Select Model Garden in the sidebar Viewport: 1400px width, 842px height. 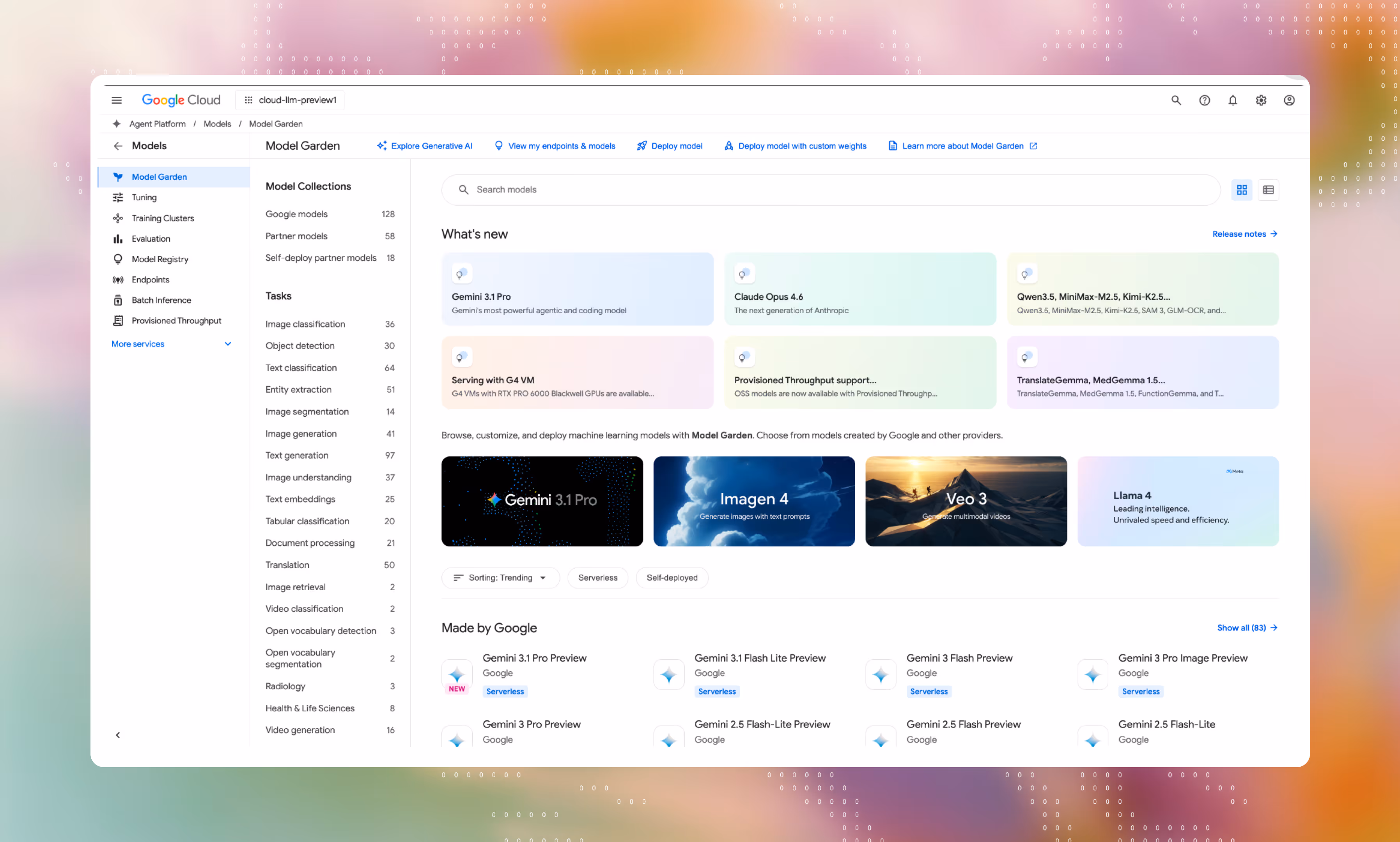(174, 177)
